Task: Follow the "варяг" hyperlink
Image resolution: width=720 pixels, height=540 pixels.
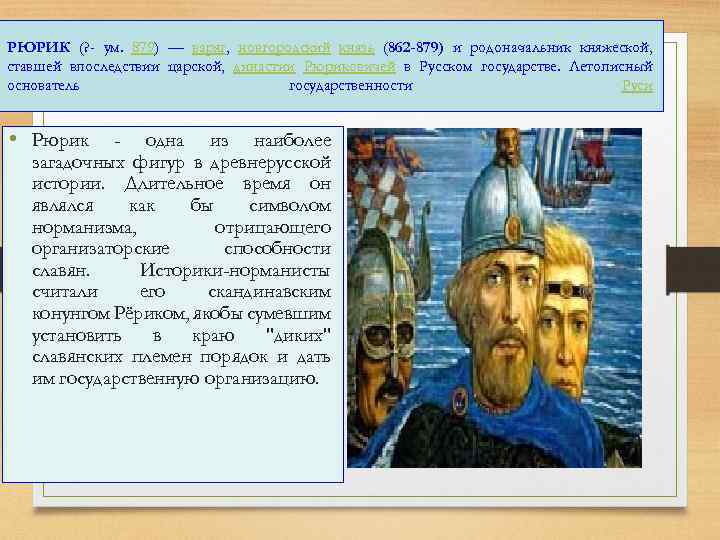Action: [x=208, y=48]
